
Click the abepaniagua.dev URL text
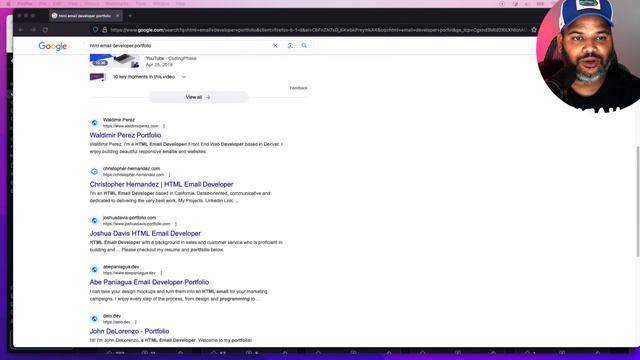(x=129, y=273)
